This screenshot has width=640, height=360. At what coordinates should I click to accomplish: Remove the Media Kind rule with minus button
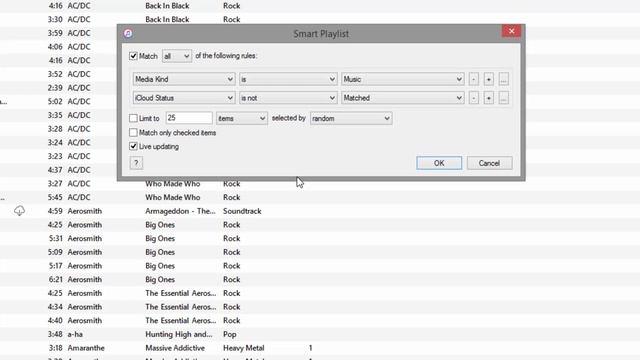pos(473,79)
